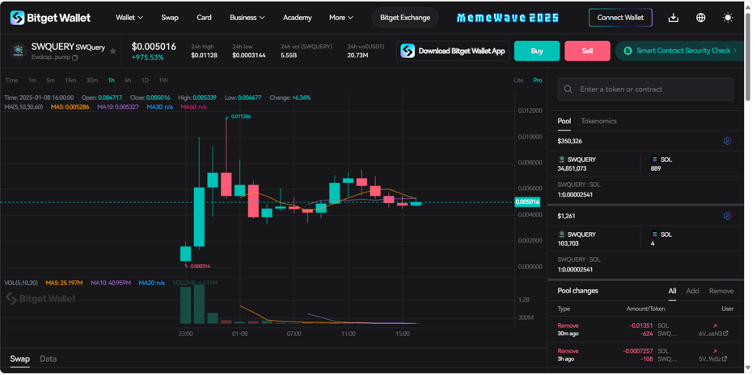Open pool icon beside $350,326
755x375 pixels.
click(727, 141)
